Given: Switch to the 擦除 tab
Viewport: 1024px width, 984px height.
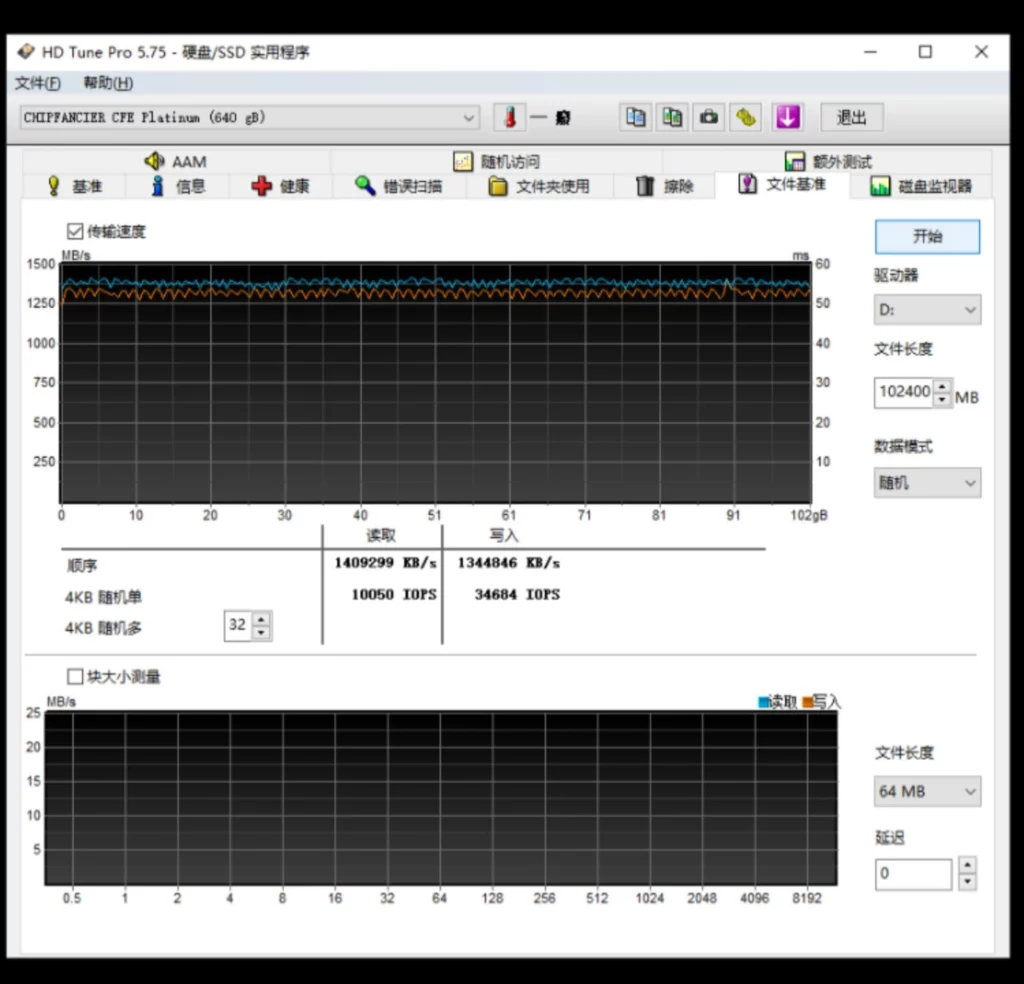Looking at the screenshot, I should click(664, 186).
